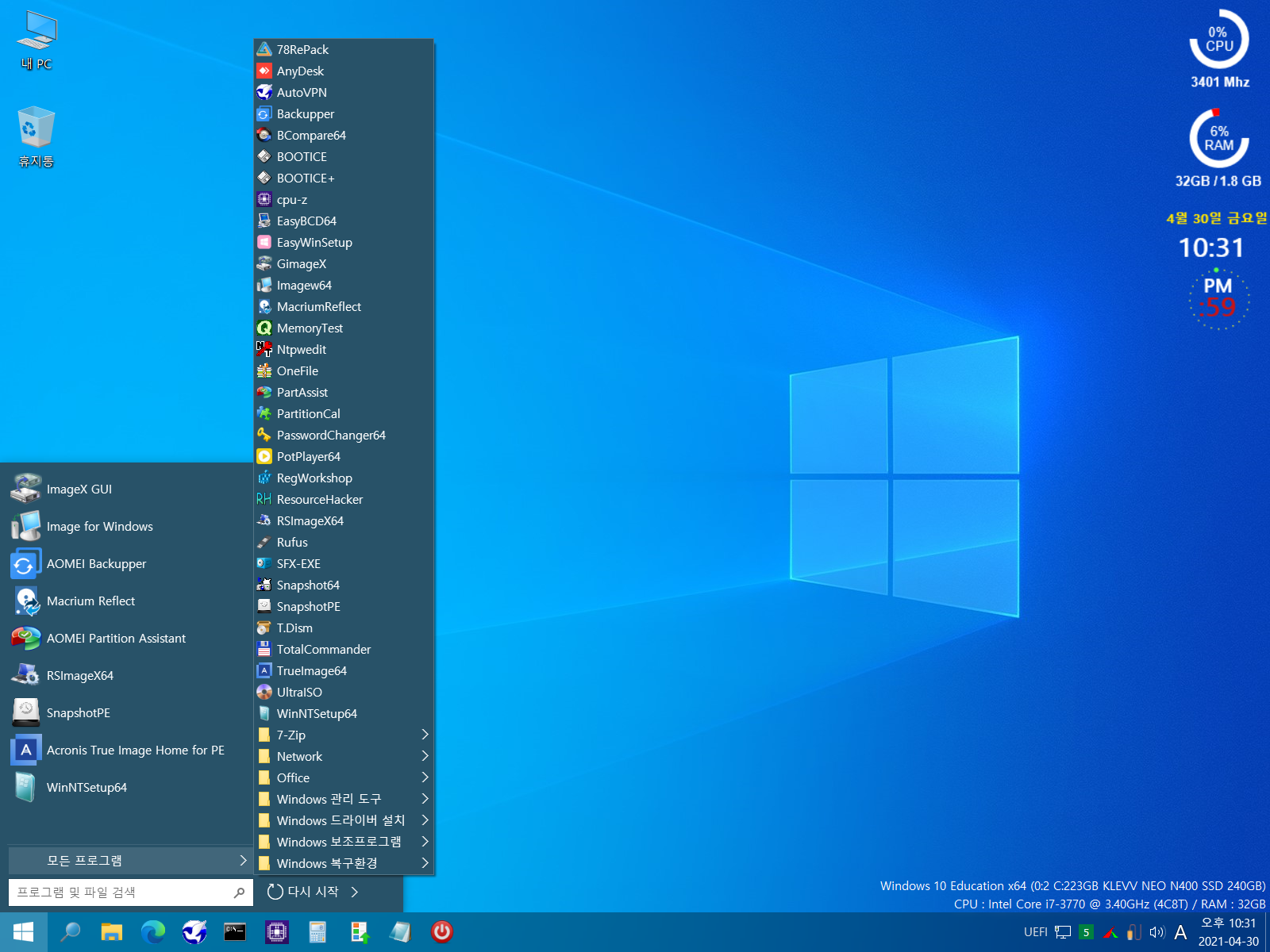The width and height of the screenshot is (1270, 952).
Task: Launch GimageX from programs menu
Action: tap(344, 264)
